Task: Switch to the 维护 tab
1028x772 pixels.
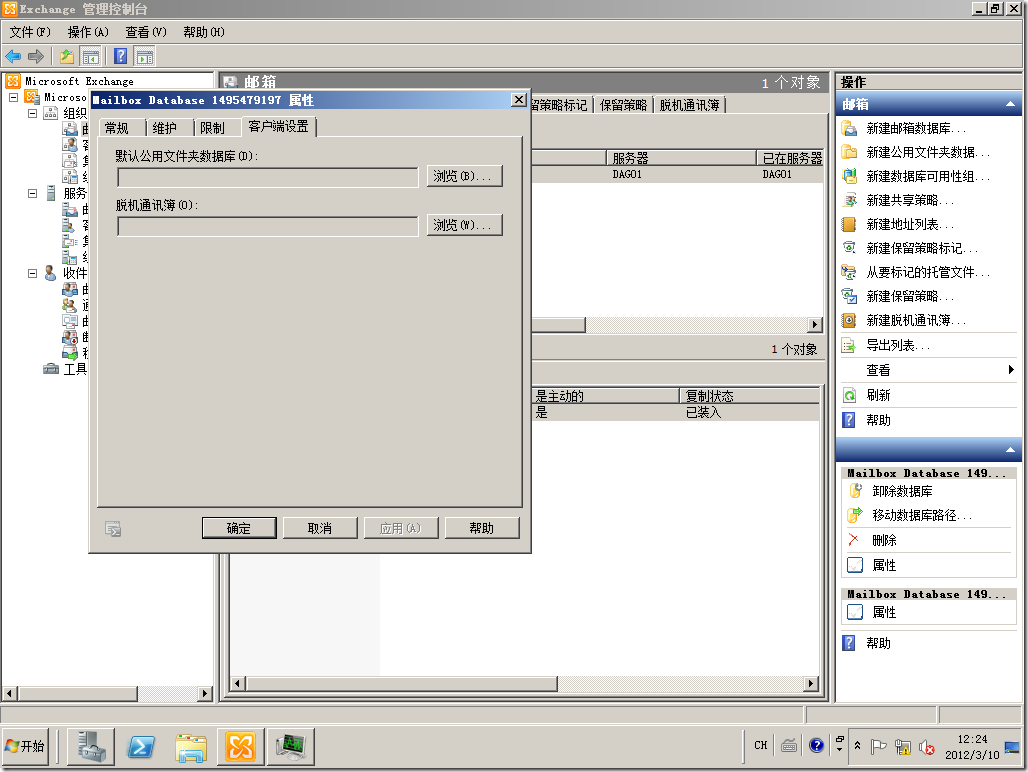Action: tap(164, 128)
